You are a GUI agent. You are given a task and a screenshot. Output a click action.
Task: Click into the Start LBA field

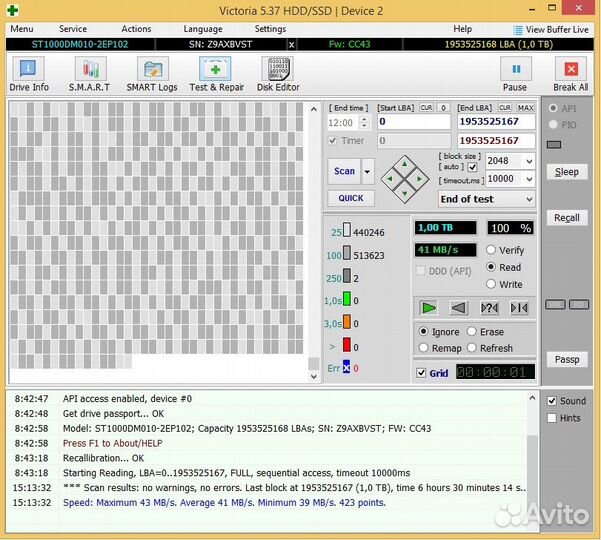pyautogui.click(x=413, y=121)
